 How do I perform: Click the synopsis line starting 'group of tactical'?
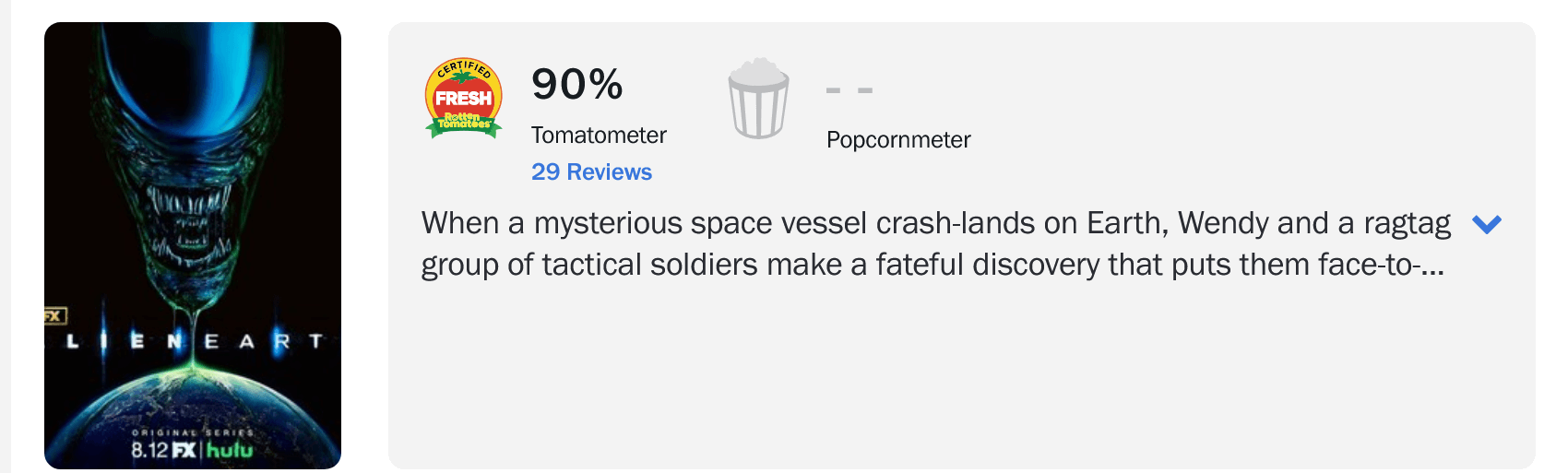point(932,265)
